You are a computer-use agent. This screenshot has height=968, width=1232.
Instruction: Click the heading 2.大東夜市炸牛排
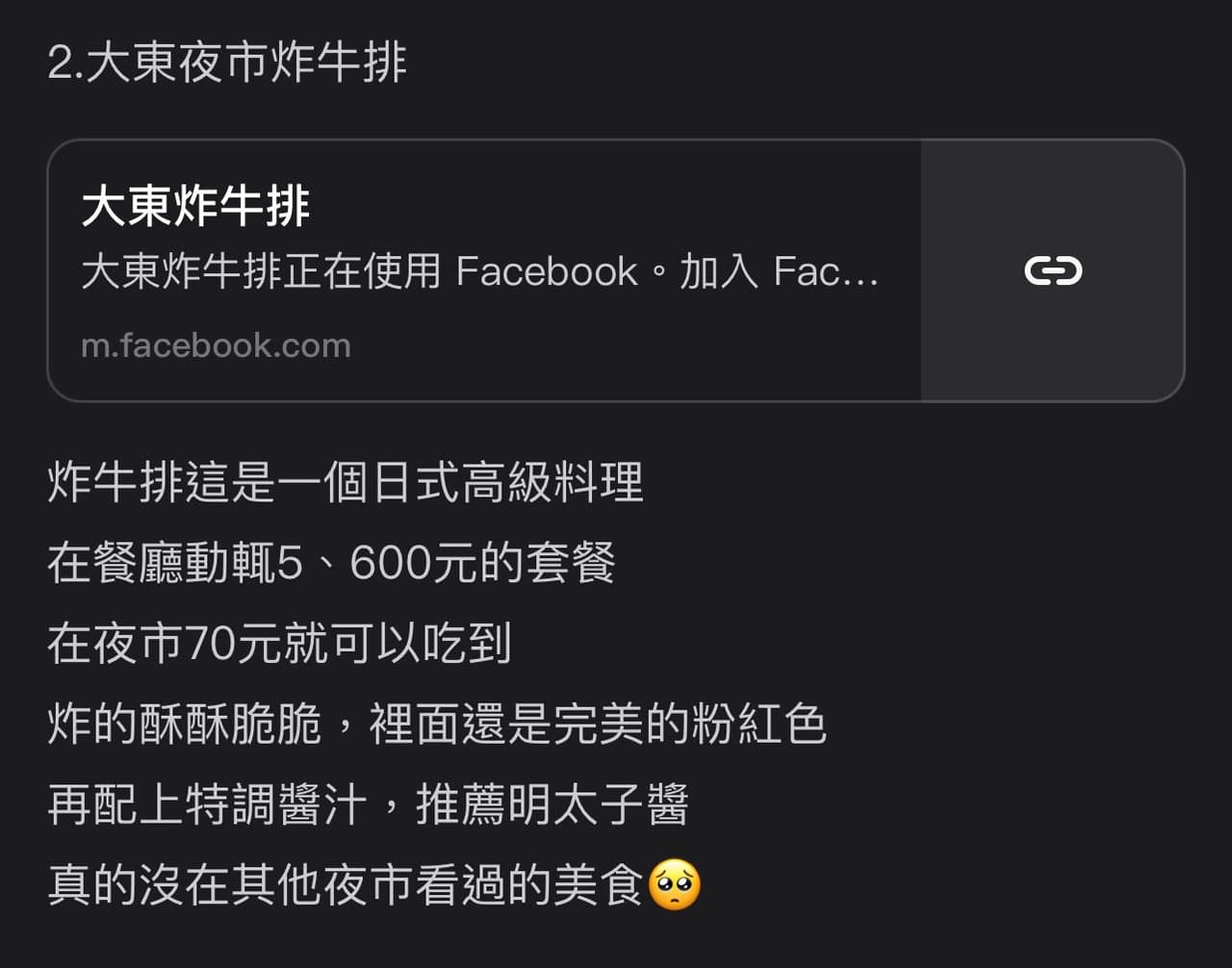point(227,63)
